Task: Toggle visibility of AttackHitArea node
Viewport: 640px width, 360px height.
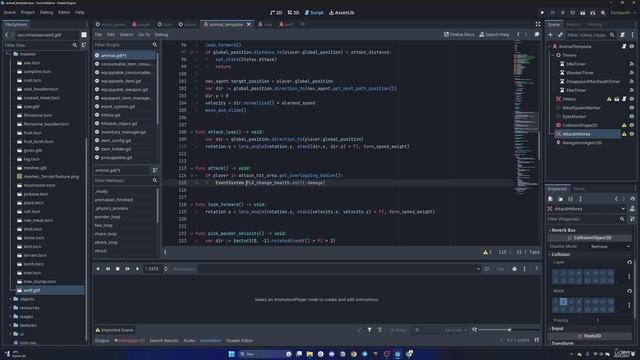Action: pyautogui.click(x=632, y=134)
